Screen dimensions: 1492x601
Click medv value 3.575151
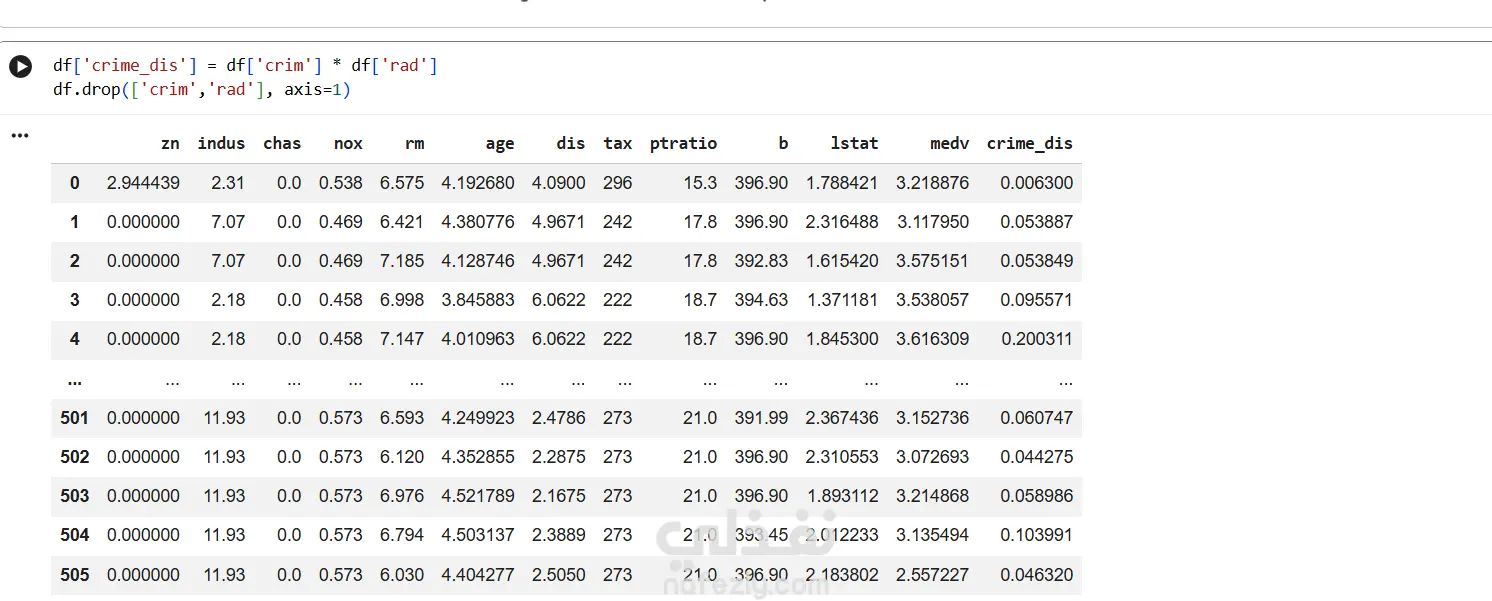tap(932, 261)
